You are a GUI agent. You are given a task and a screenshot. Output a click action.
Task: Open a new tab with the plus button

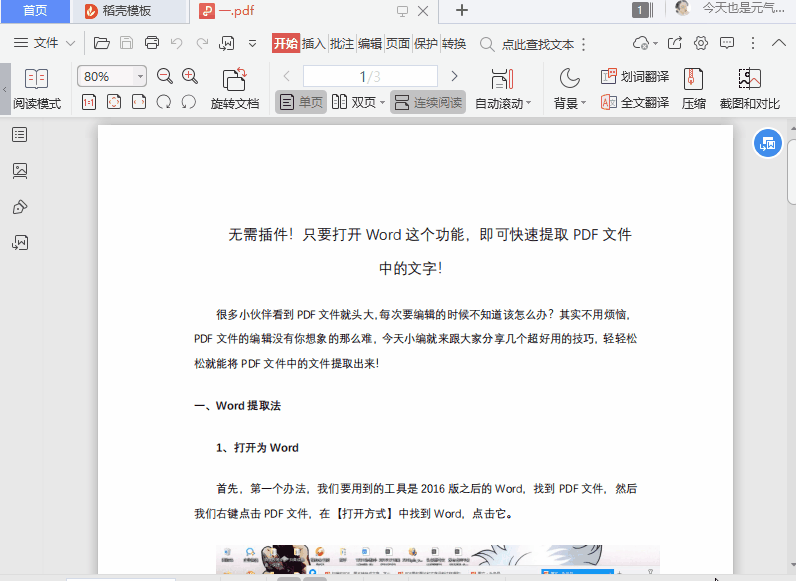coord(461,11)
